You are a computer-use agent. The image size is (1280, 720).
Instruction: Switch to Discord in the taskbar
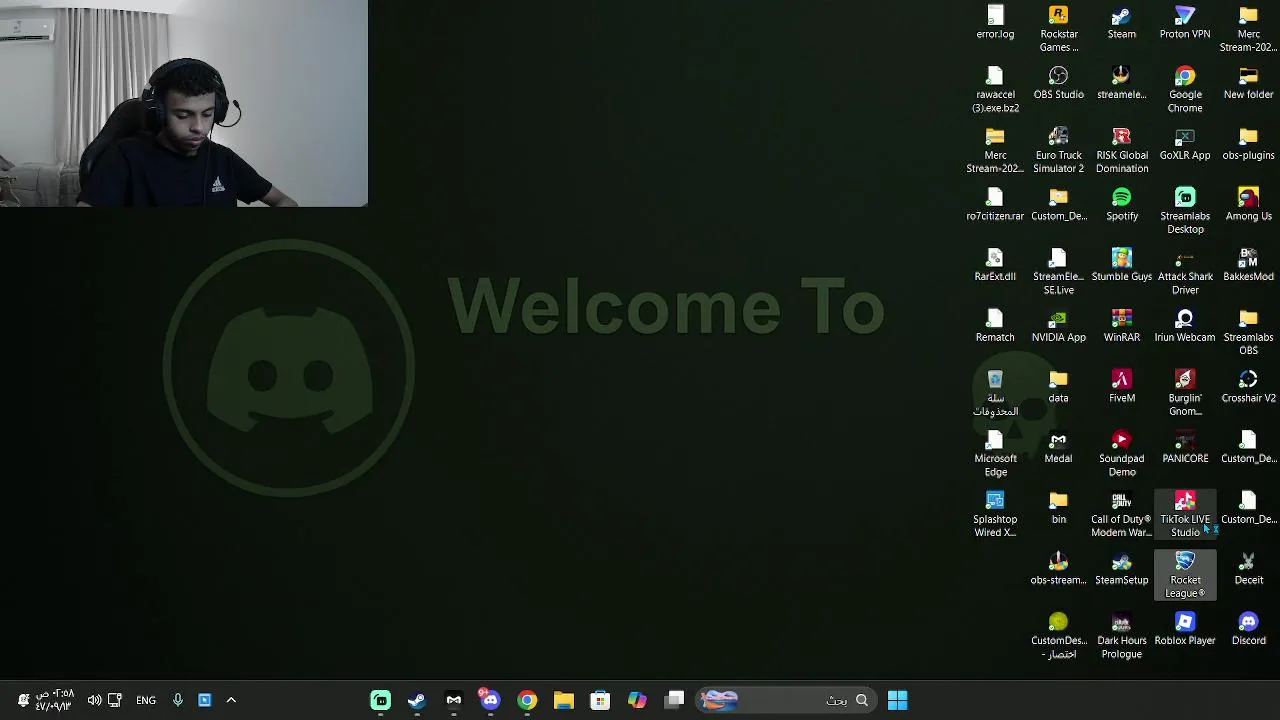(490, 700)
